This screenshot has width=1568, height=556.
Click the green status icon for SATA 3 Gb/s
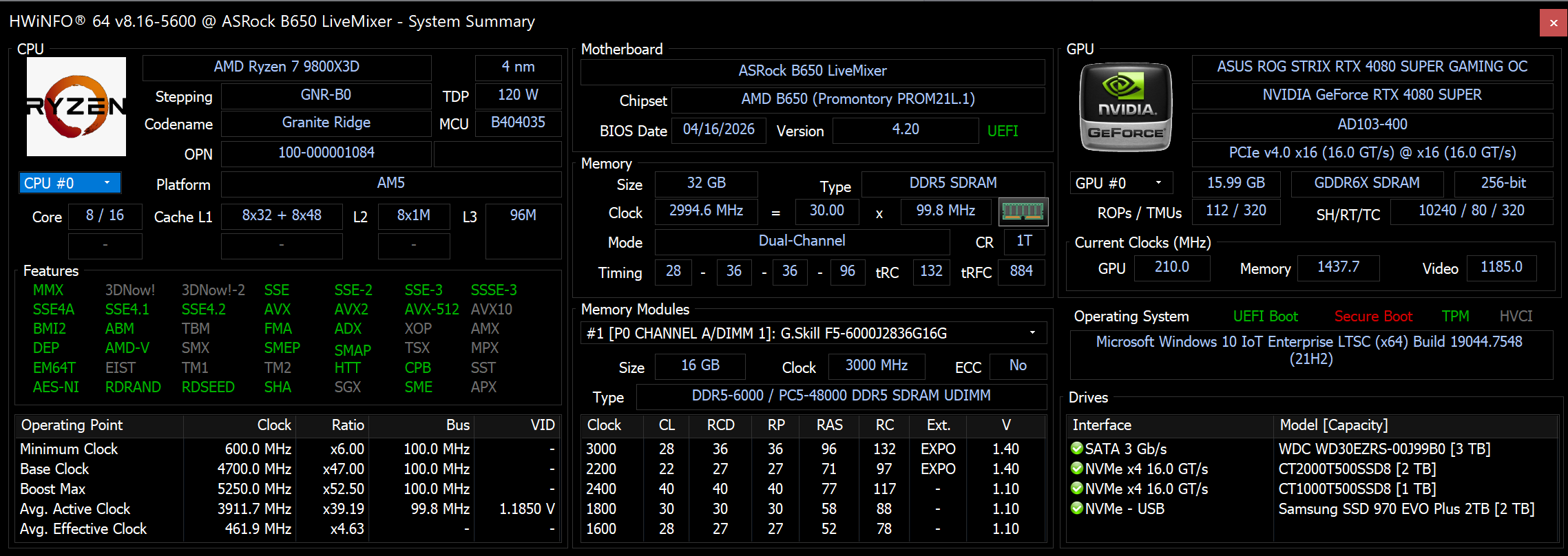coord(1077,449)
